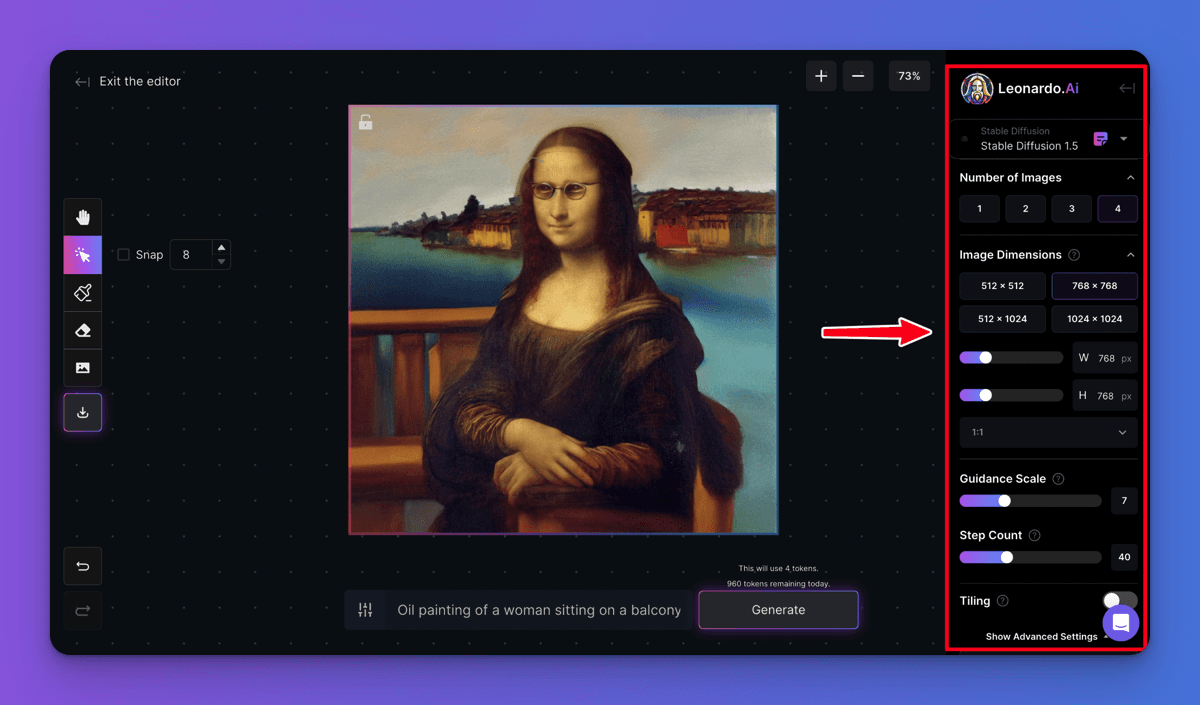Click '960 tokens remaining today.' text
The height and width of the screenshot is (705, 1200).
(778, 583)
